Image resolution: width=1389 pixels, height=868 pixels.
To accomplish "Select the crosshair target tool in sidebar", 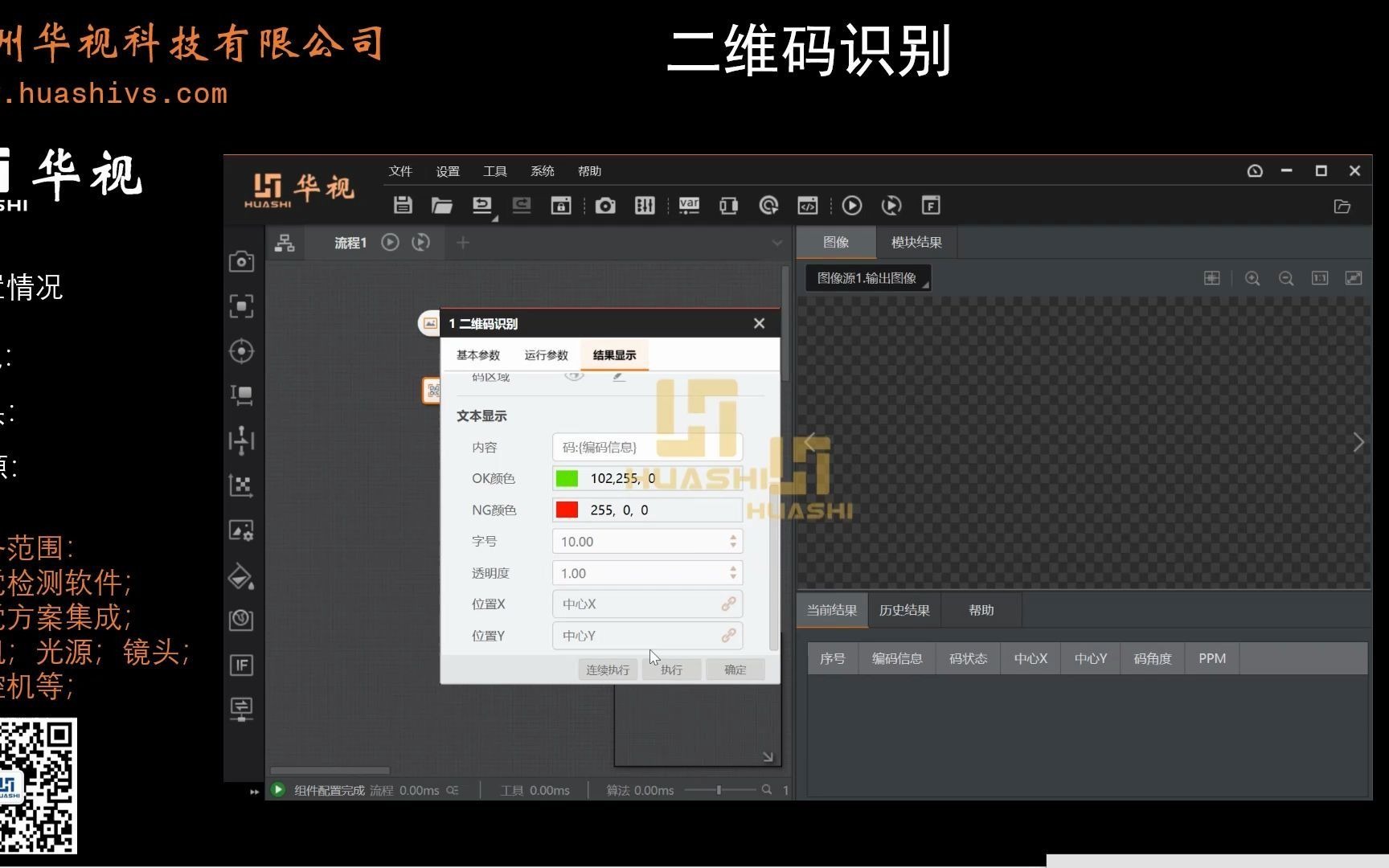I will (241, 351).
